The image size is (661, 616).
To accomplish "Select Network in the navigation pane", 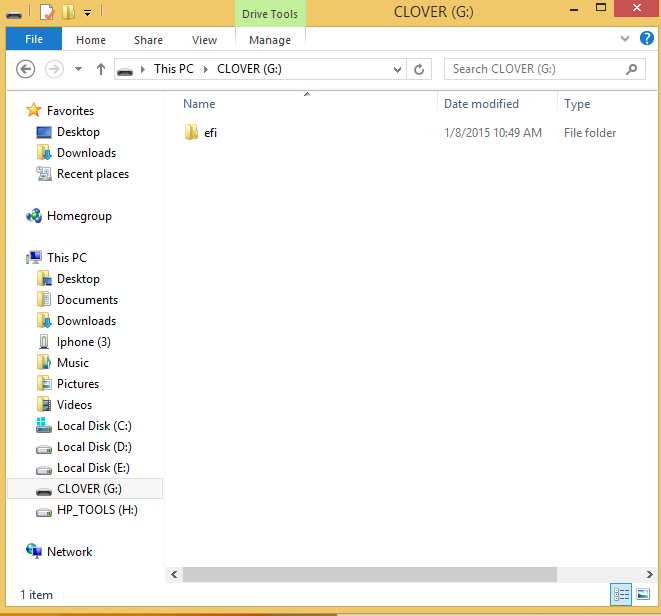I will coord(69,552).
